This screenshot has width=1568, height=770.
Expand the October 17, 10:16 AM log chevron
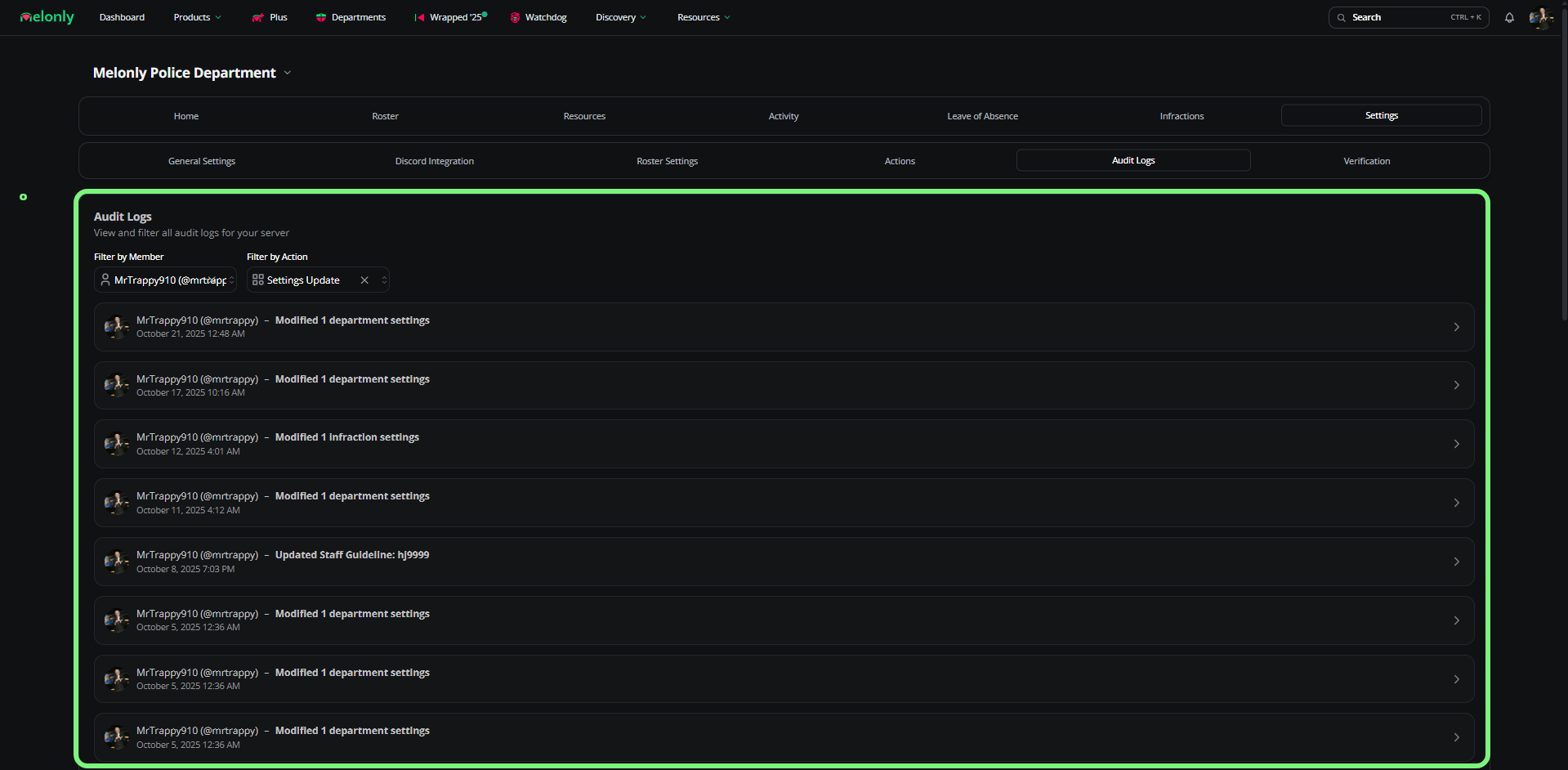[x=1456, y=385]
